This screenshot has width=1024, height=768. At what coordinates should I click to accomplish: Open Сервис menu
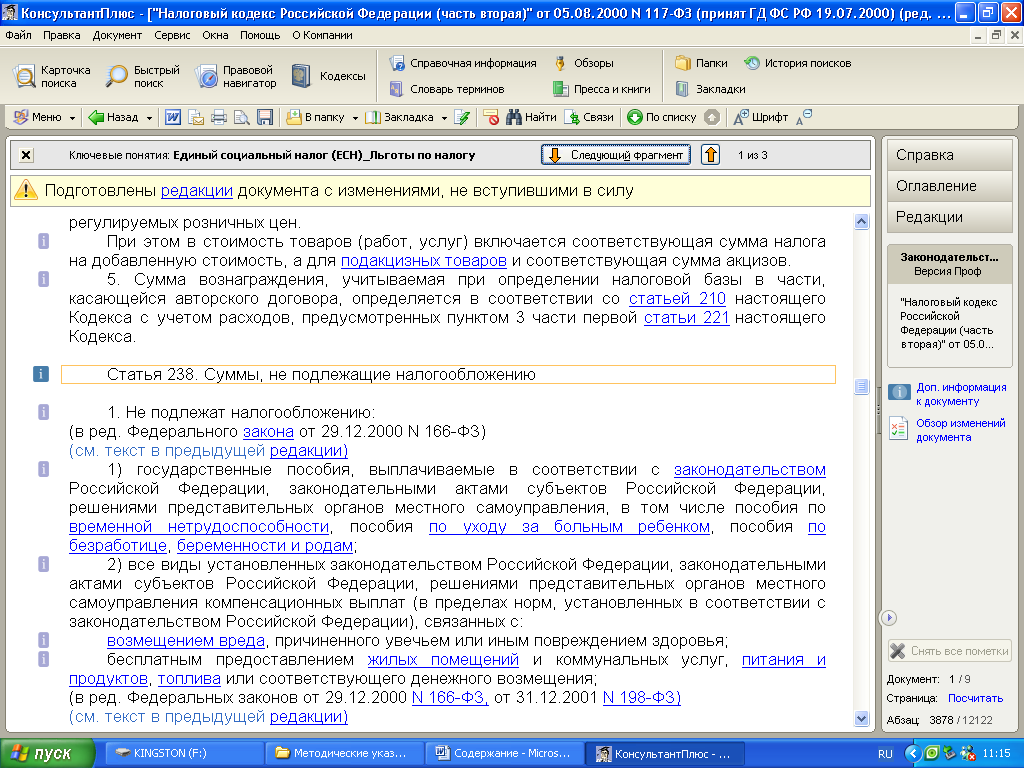coord(172,35)
